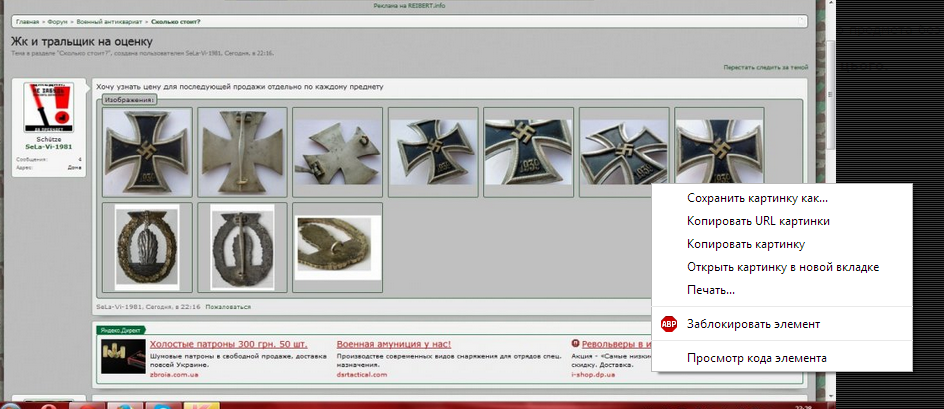944x409 pixels.
Task: Click the 'Яндекс.Директ' ad label
Action: pos(121,330)
